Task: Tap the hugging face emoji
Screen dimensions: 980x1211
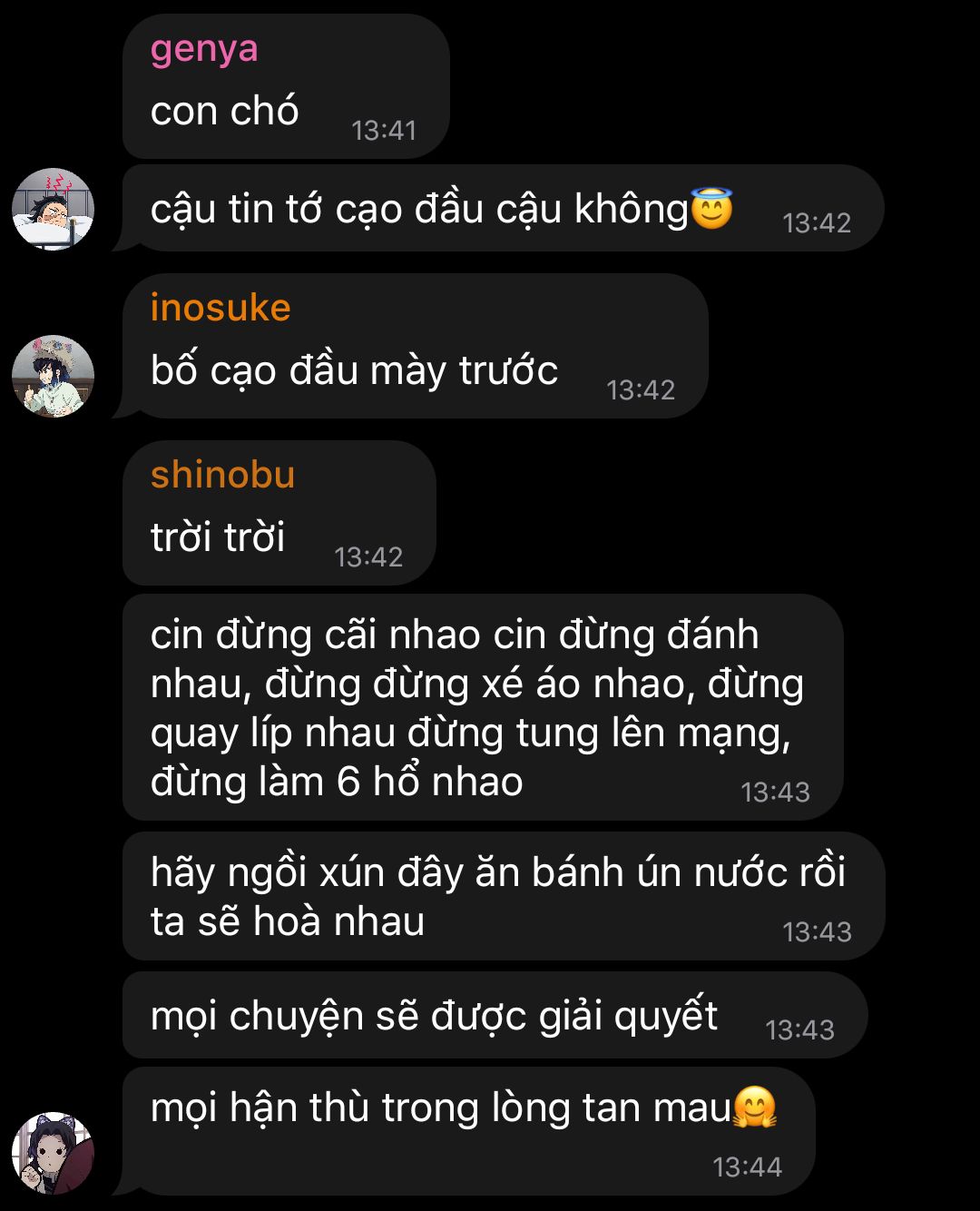Action: [755, 1108]
